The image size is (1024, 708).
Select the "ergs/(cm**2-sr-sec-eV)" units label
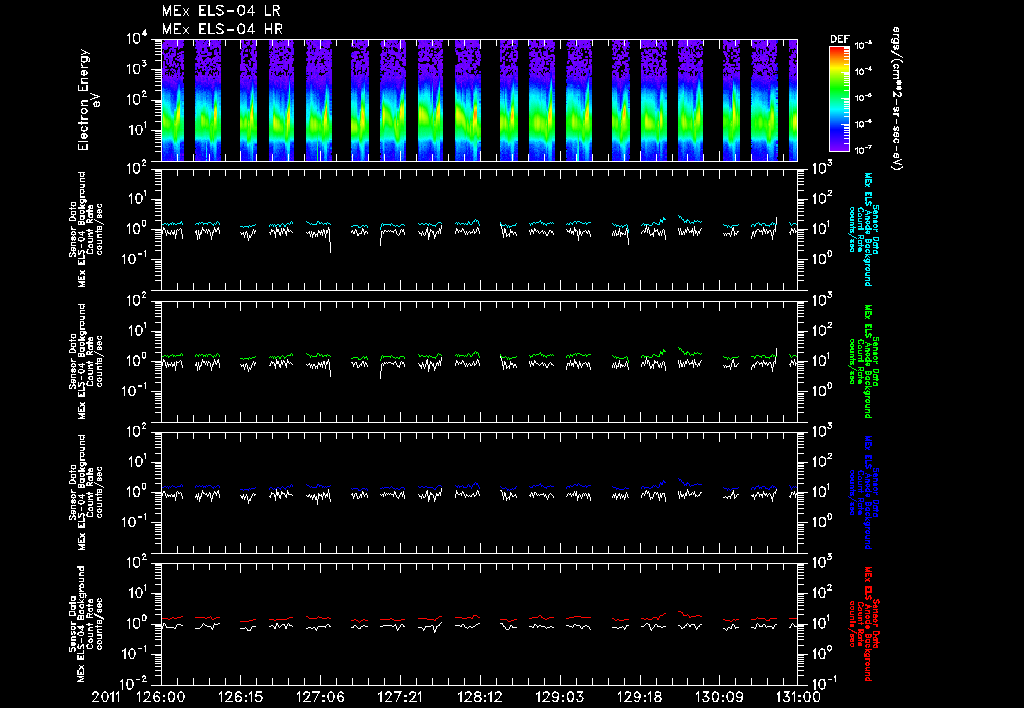point(896,99)
